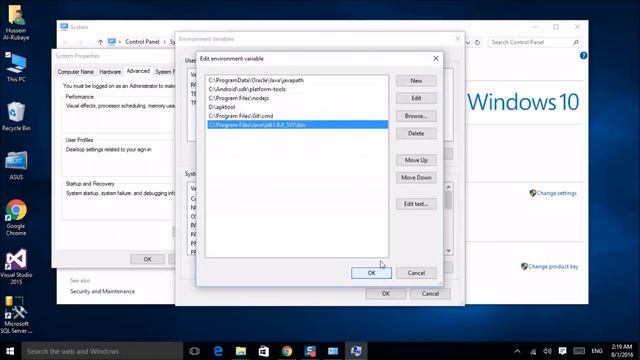This screenshot has width=640, height=360.
Task: Click the Edit button for the selected path
Action: [416, 98]
